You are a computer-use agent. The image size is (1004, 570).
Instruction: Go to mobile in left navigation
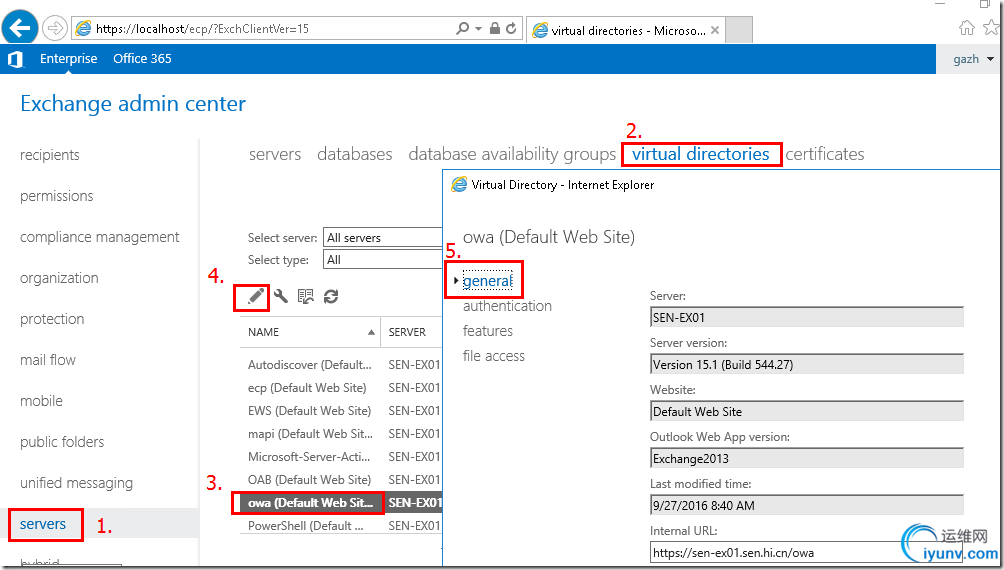pos(41,401)
